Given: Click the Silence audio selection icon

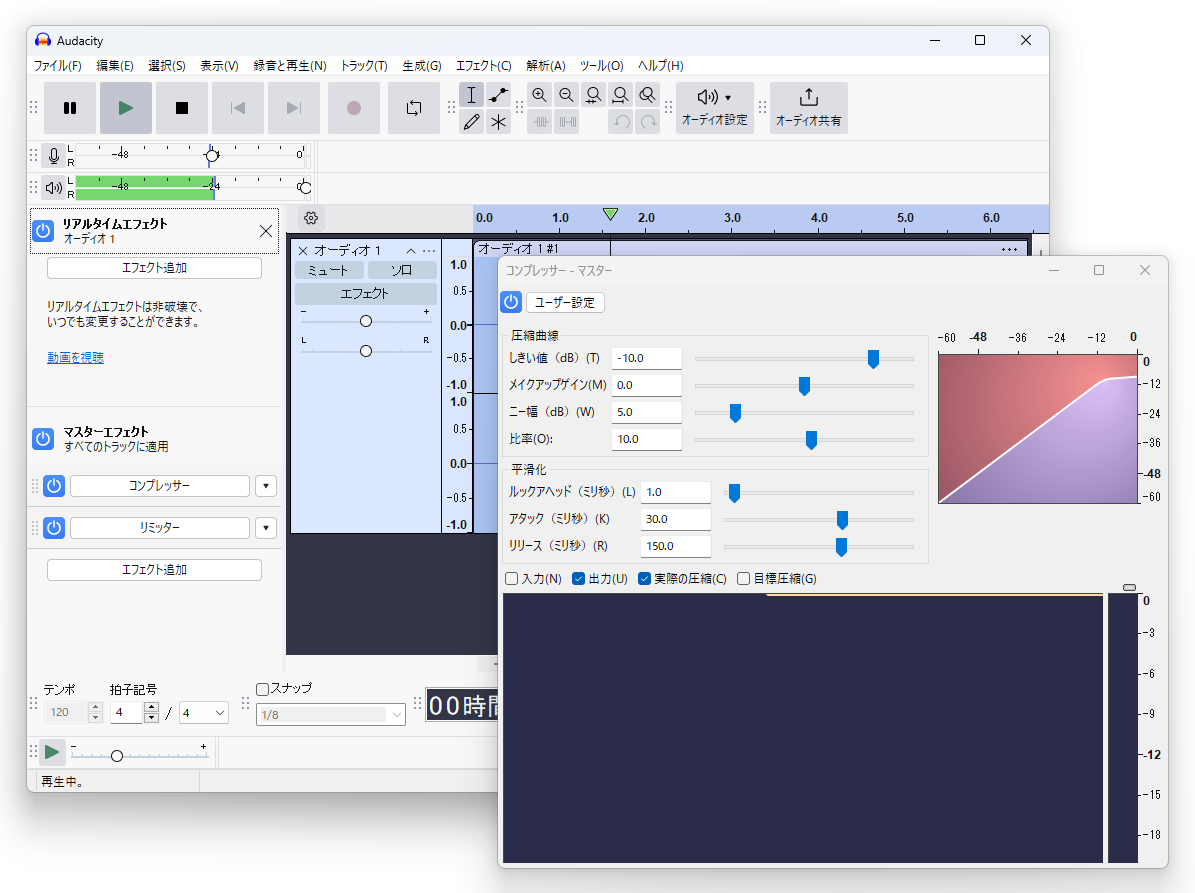Looking at the screenshot, I should 566,122.
